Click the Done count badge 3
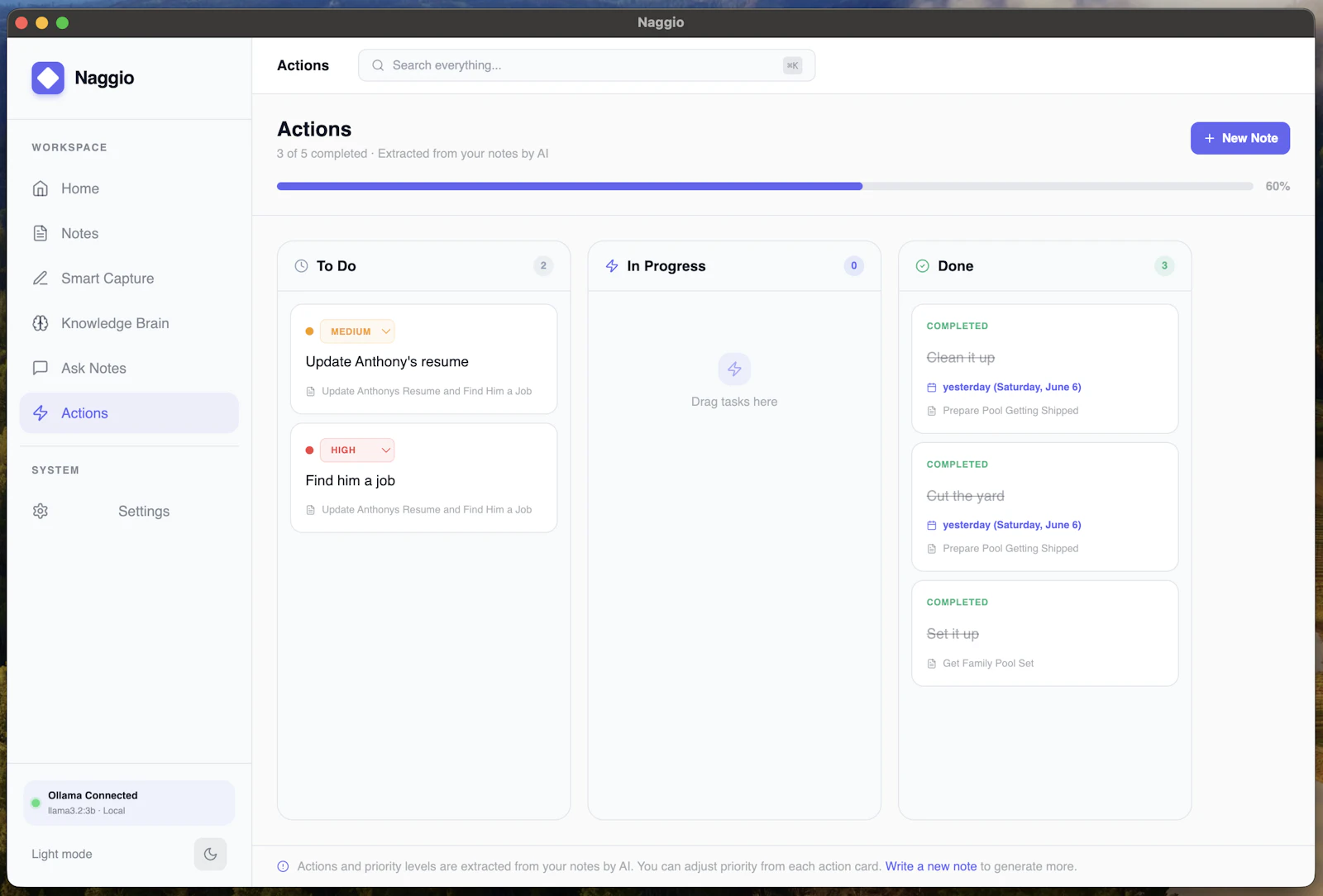1323x896 pixels. (1164, 266)
